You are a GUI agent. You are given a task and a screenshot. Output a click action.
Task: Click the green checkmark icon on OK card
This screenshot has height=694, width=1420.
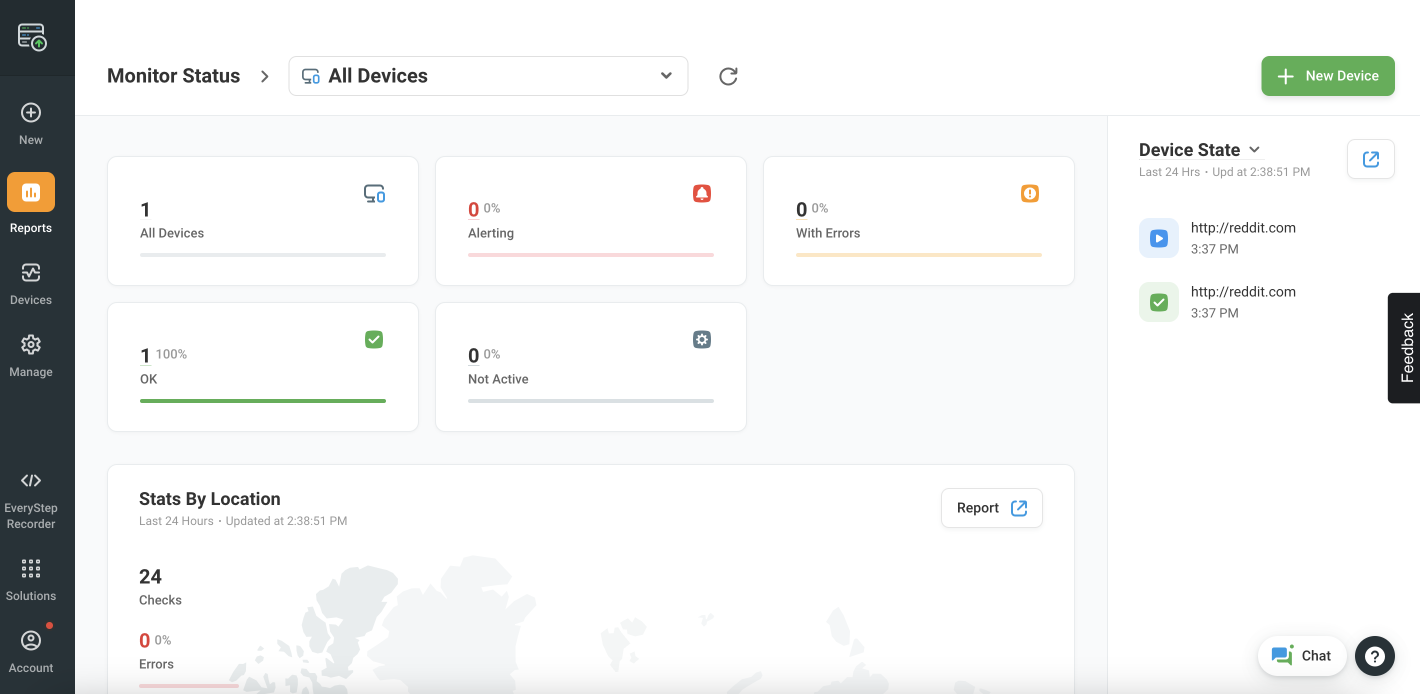(x=374, y=339)
